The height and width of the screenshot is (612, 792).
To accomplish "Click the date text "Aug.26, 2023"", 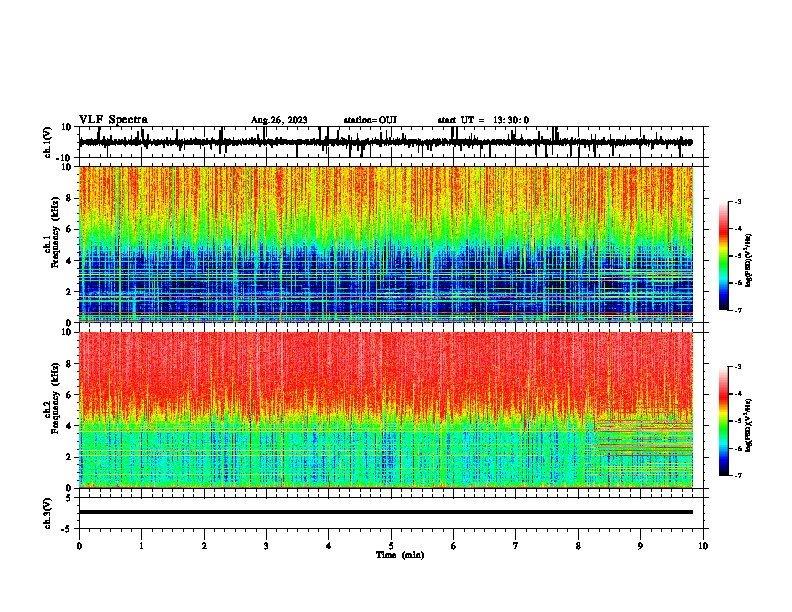I will click(279, 120).
